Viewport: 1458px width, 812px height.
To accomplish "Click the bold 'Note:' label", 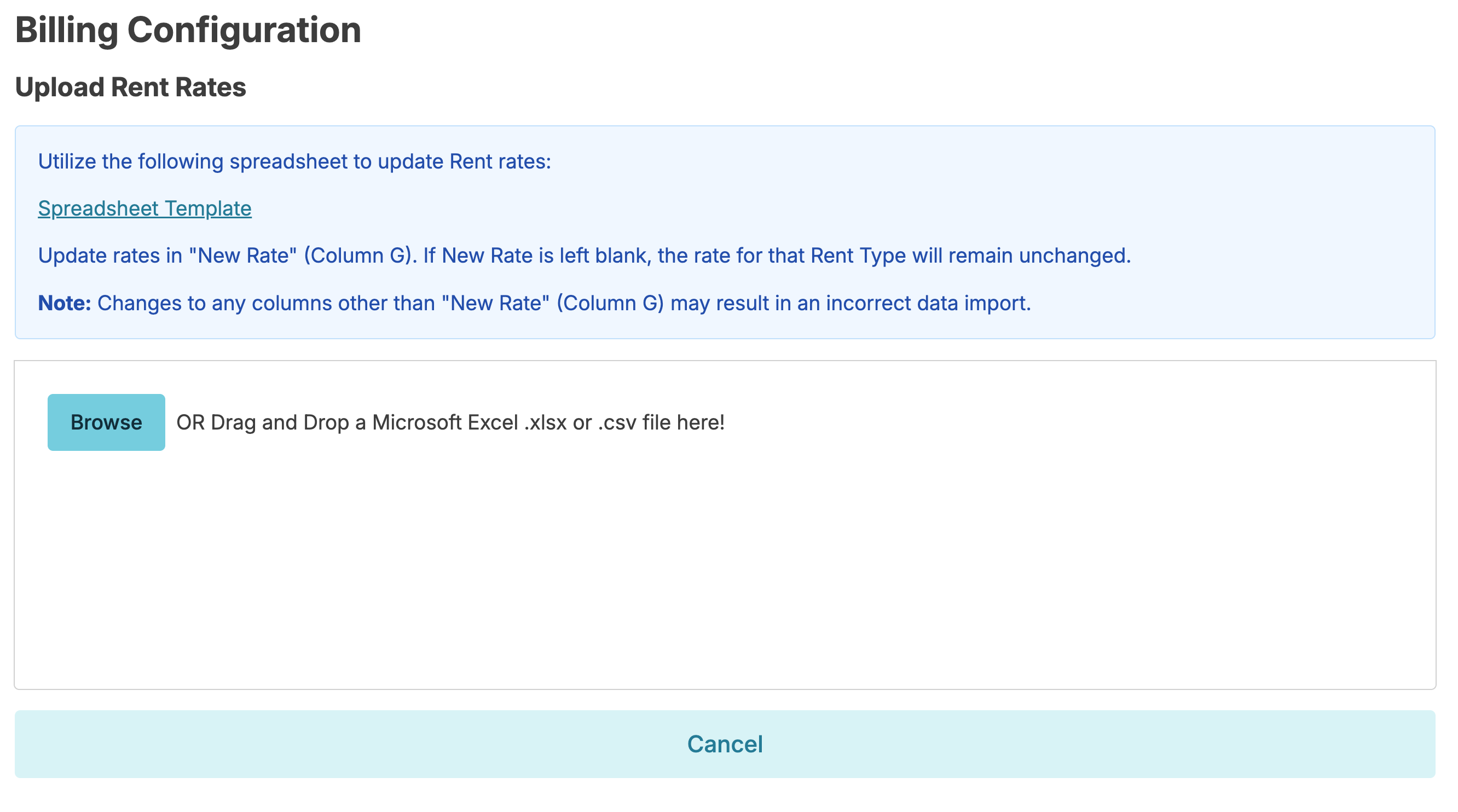I will (x=64, y=303).
